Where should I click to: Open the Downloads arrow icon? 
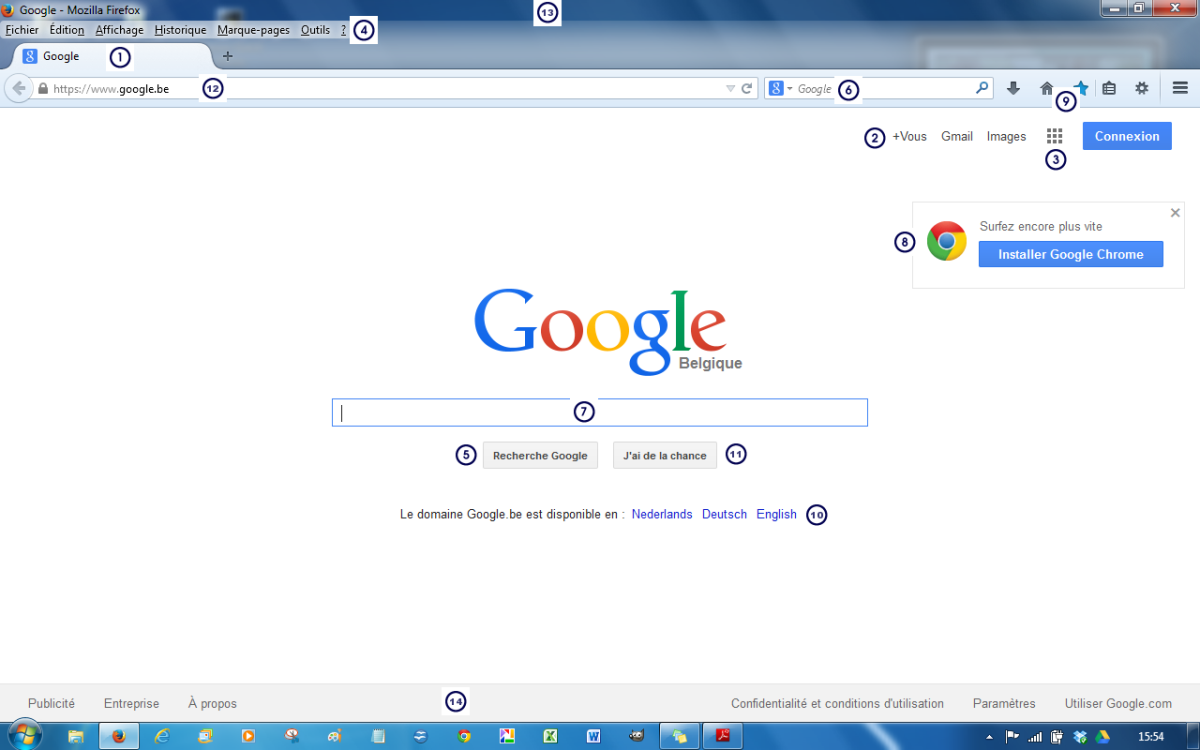(1013, 88)
